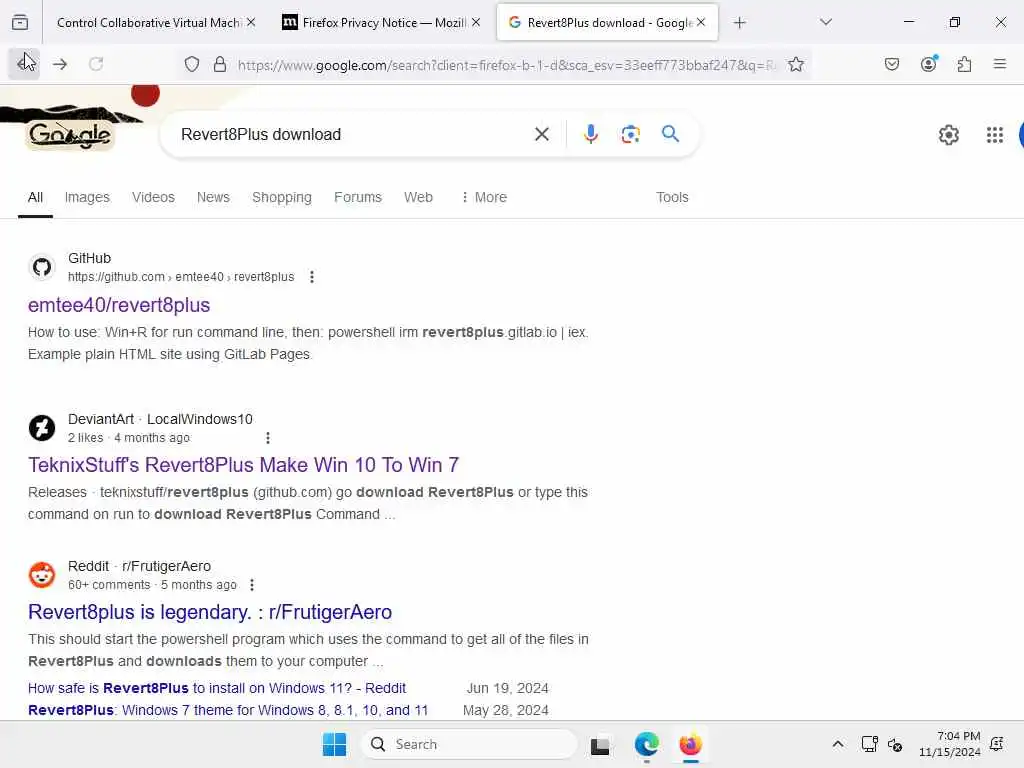Switch to Control Collaborative Virtual Machine tab
The image size is (1024, 768).
pos(148,23)
